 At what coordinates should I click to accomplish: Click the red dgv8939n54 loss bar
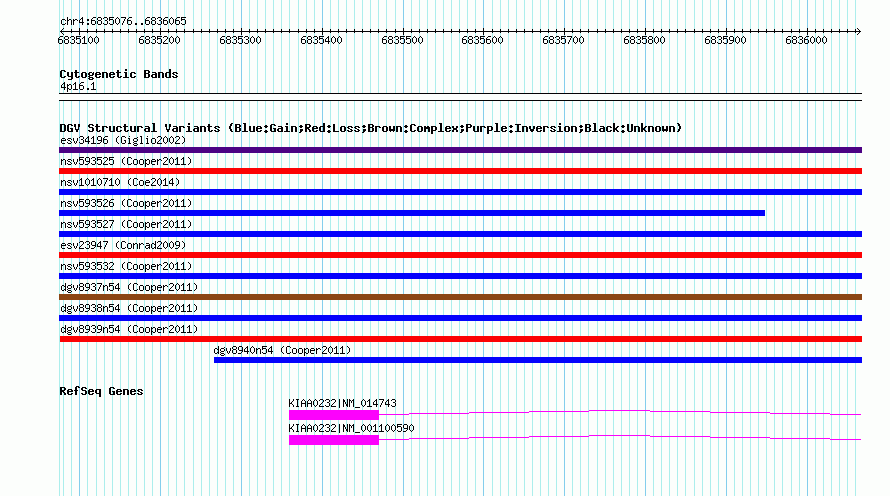460,339
